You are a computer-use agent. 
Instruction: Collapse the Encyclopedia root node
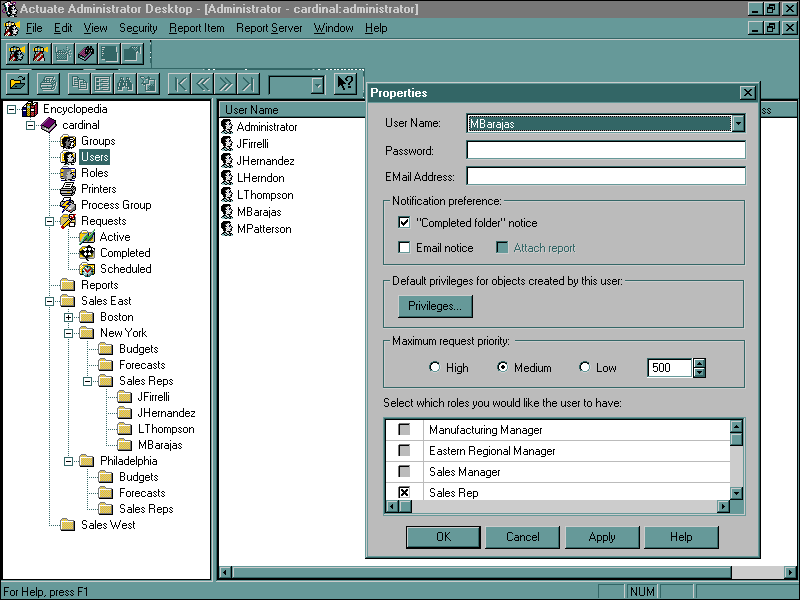(x=11, y=109)
